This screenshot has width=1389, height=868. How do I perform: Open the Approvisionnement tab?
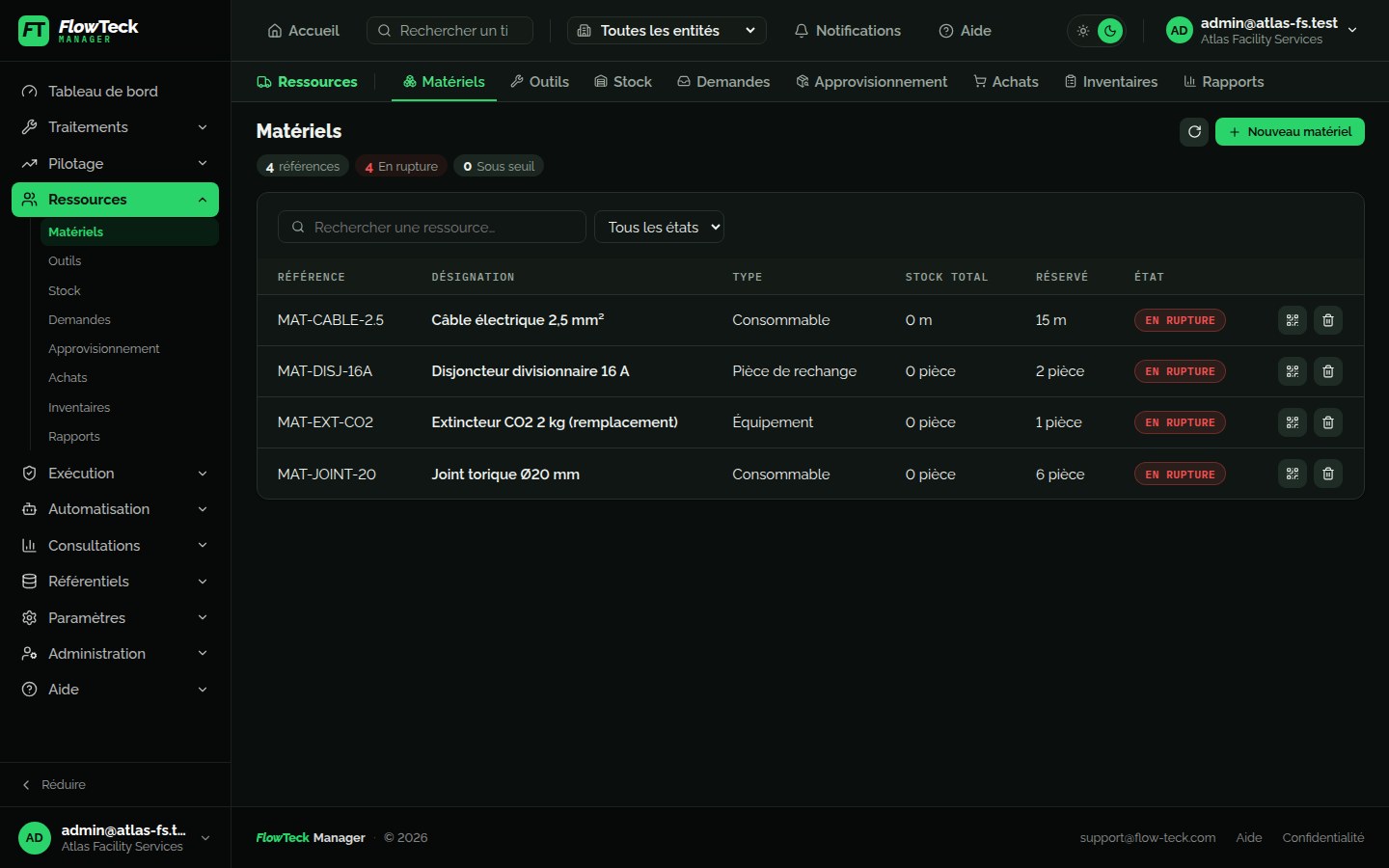coord(872,82)
